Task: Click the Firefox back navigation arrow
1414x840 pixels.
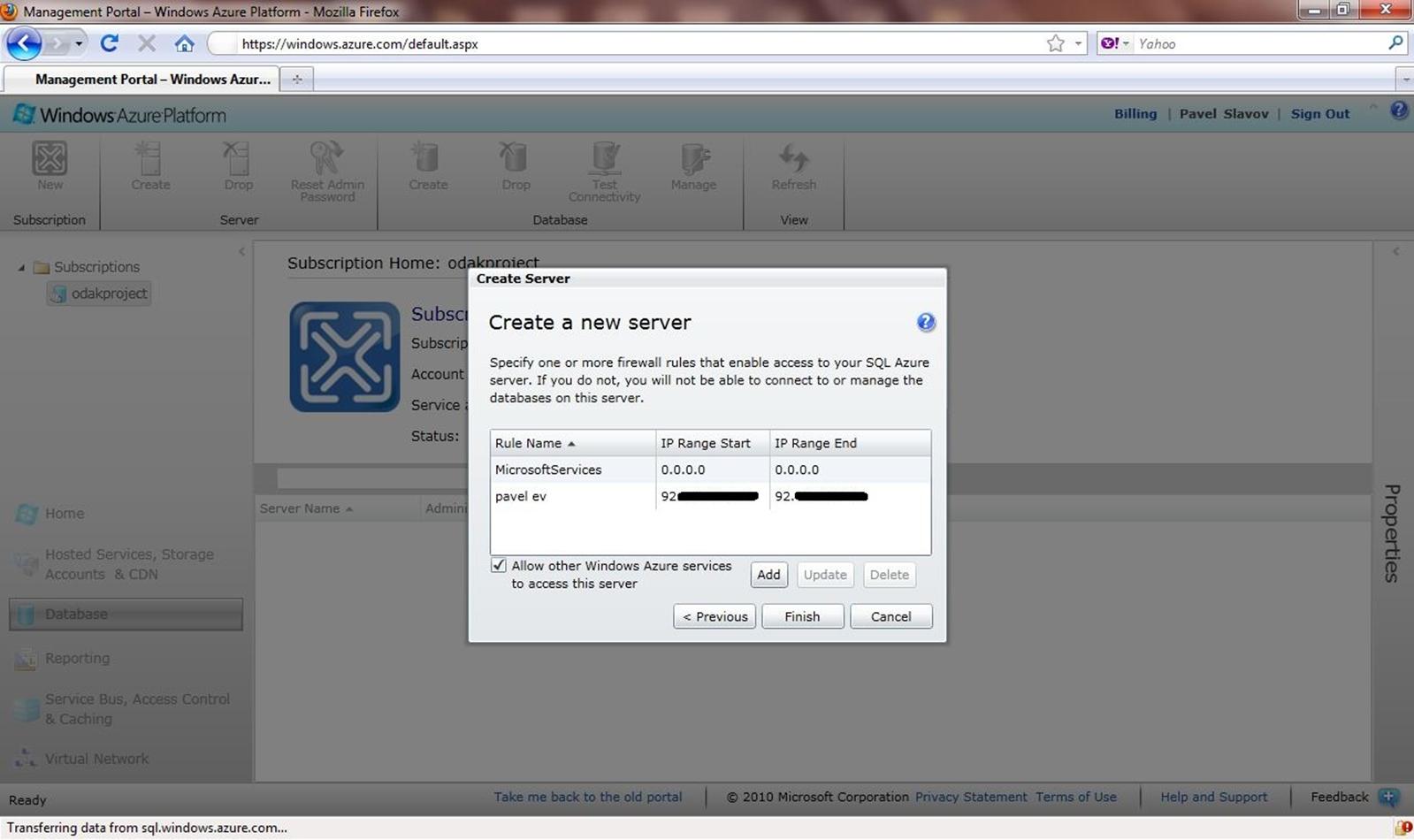Action: click(x=24, y=43)
